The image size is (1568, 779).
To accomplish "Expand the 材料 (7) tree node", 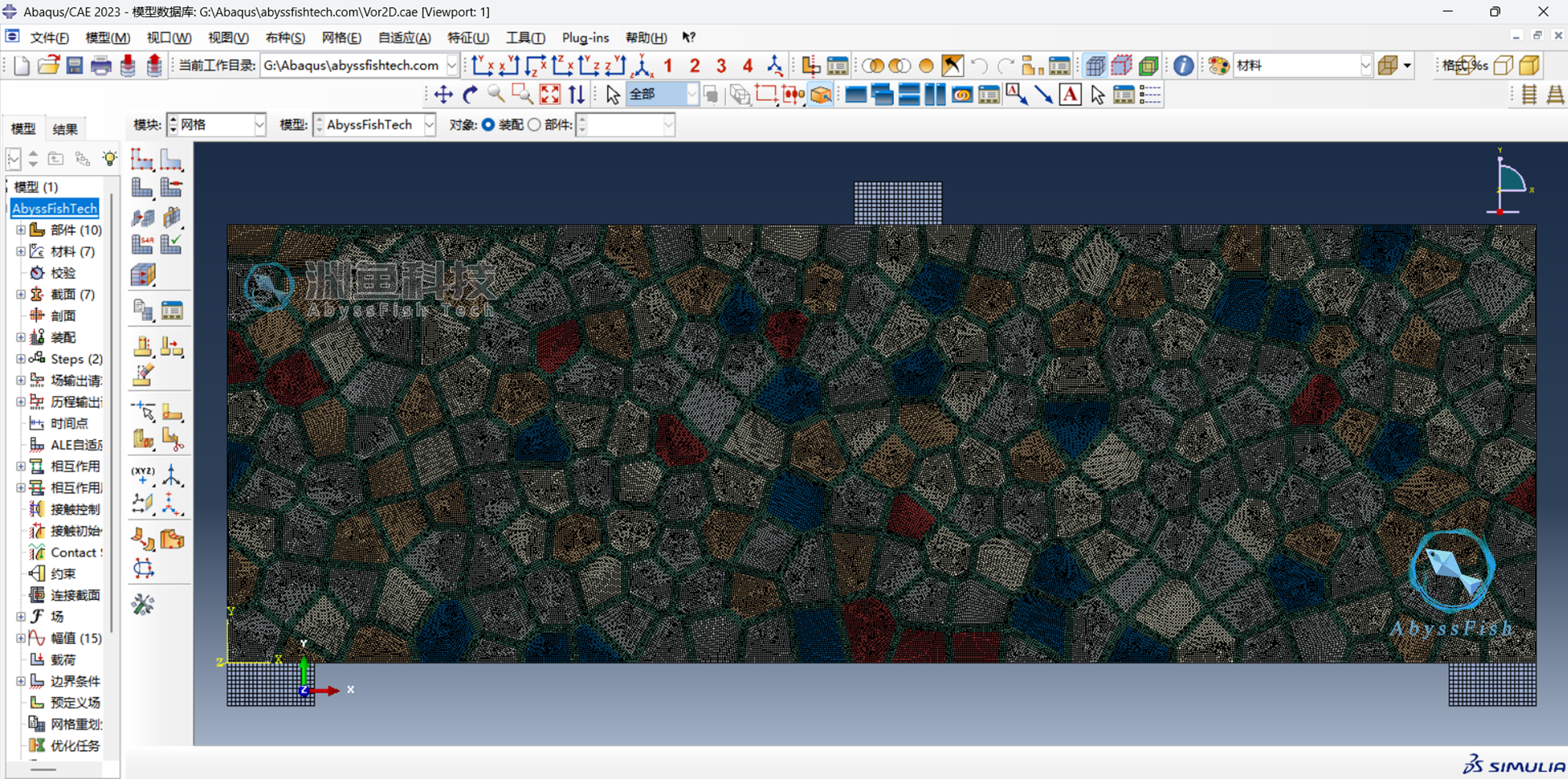I will tap(21, 252).
